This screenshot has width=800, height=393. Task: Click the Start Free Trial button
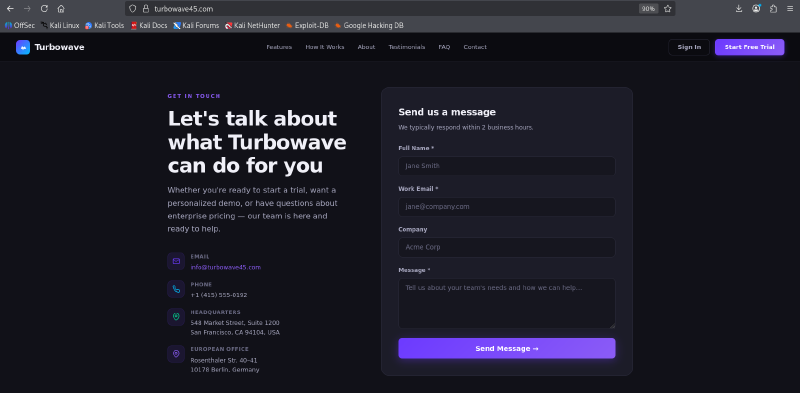749,47
